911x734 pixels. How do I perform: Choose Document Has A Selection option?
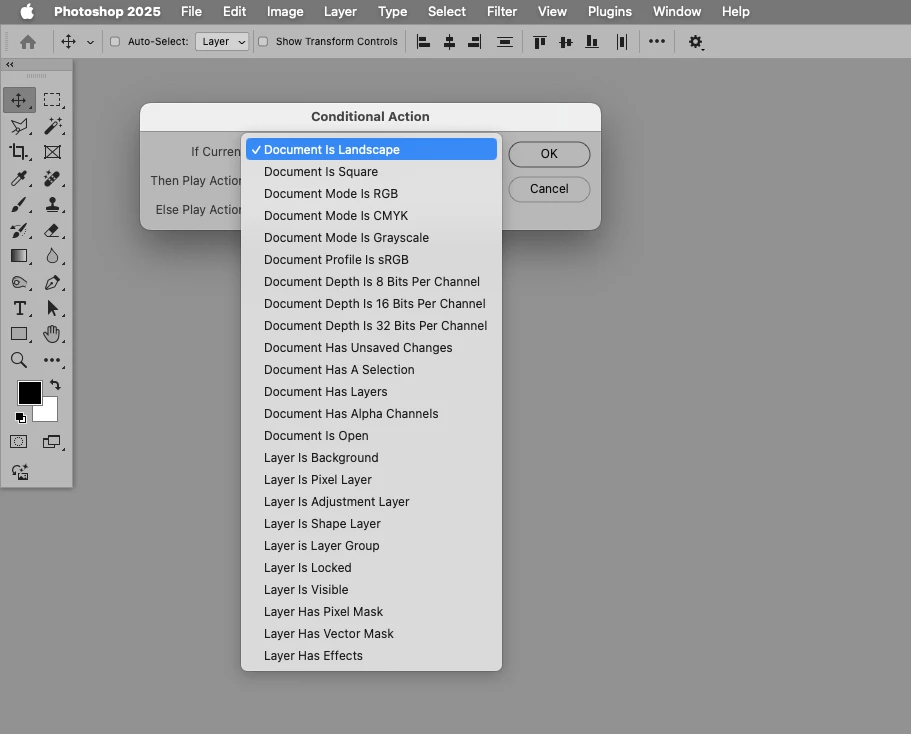click(x=371, y=370)
